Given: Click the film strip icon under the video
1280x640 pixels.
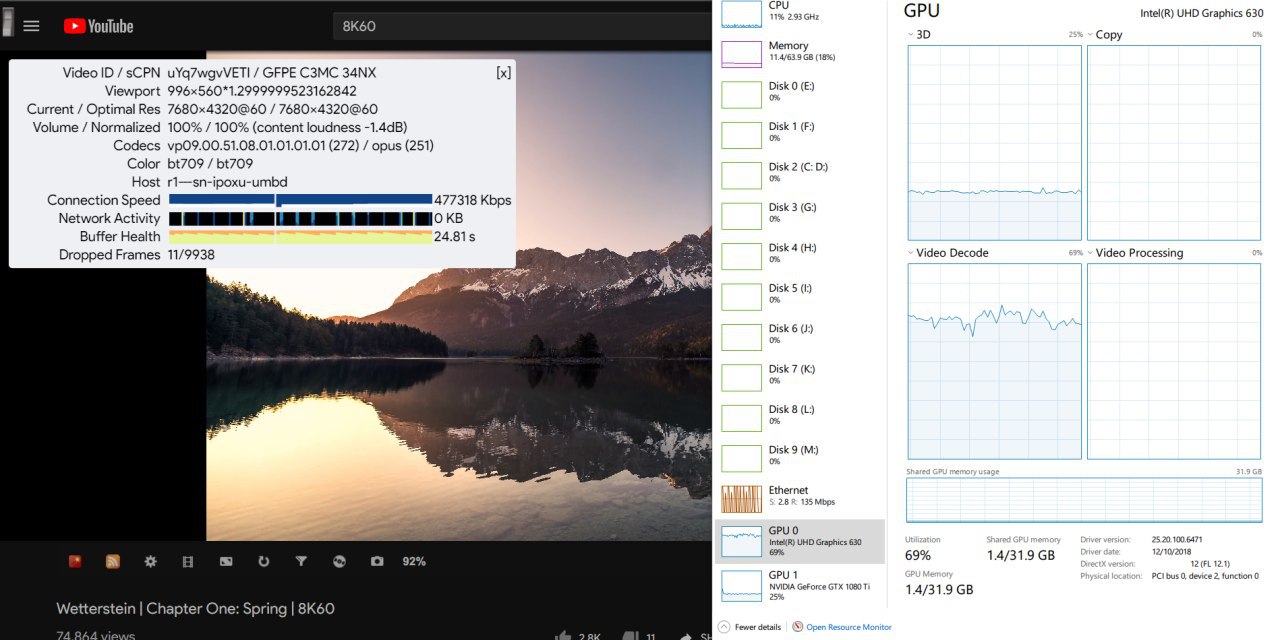Looking at the screenshot, I should click(x=188, y=562).
